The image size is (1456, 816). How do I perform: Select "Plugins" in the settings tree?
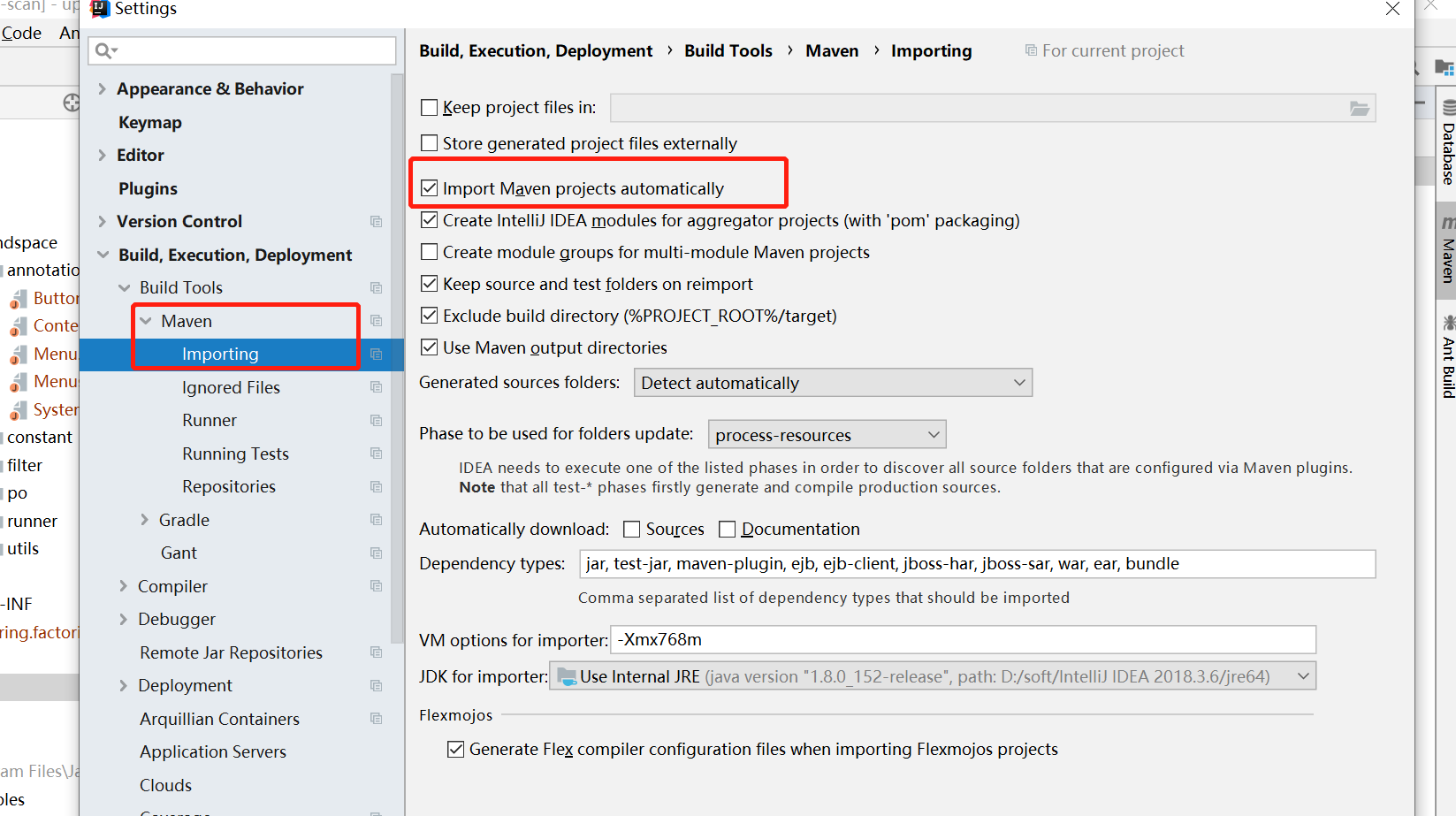[148, 188]
